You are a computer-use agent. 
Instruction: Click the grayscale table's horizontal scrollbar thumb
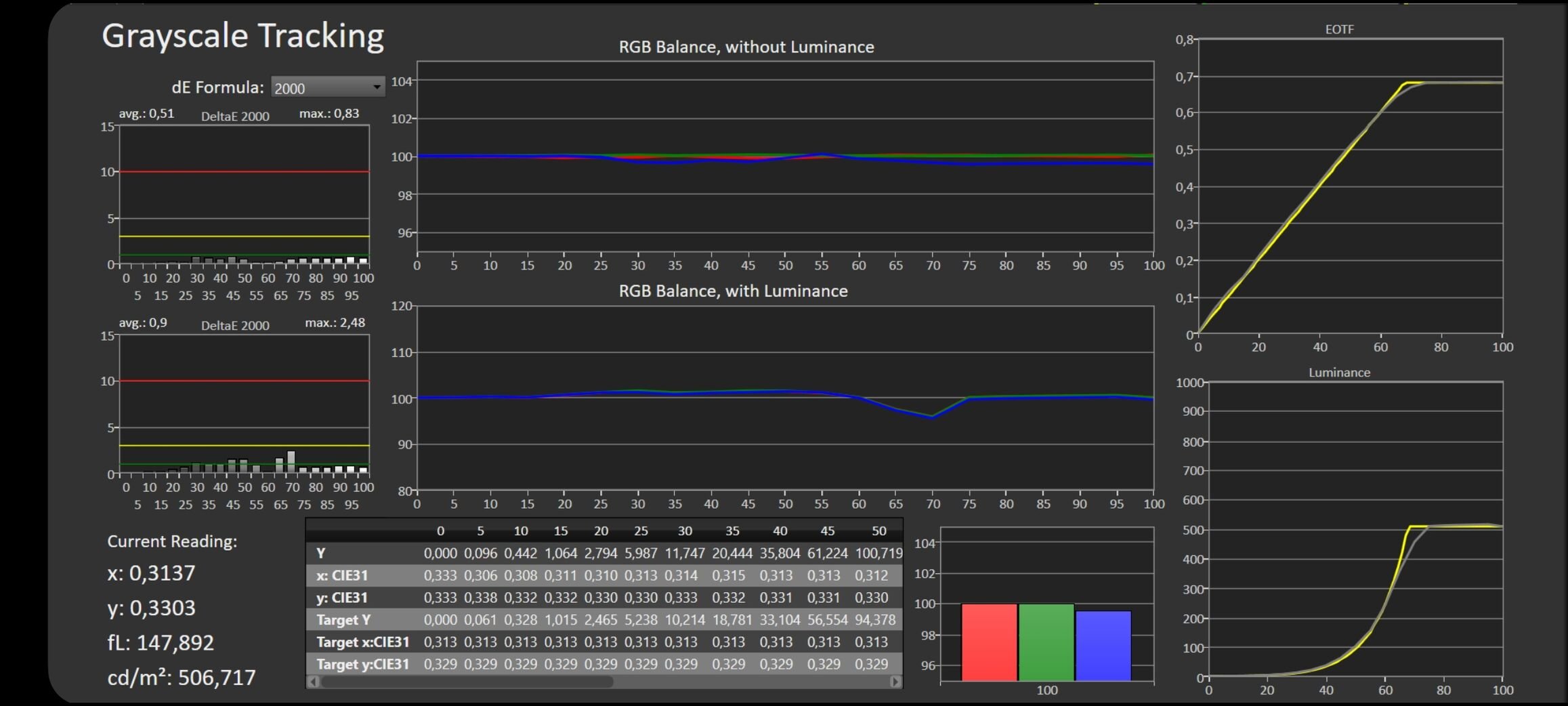point(467,682)
